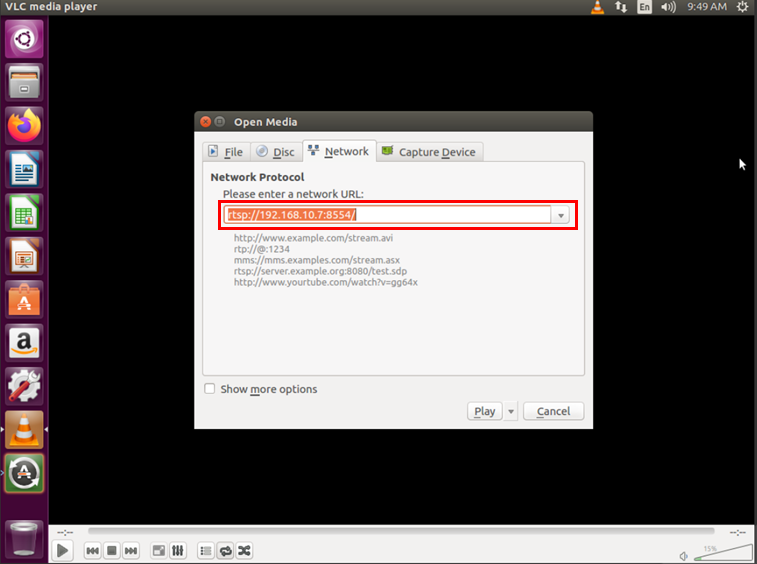Open sound volume indicator in top panel
Screen dimensions: 757x564
click(x=669, y=7)
